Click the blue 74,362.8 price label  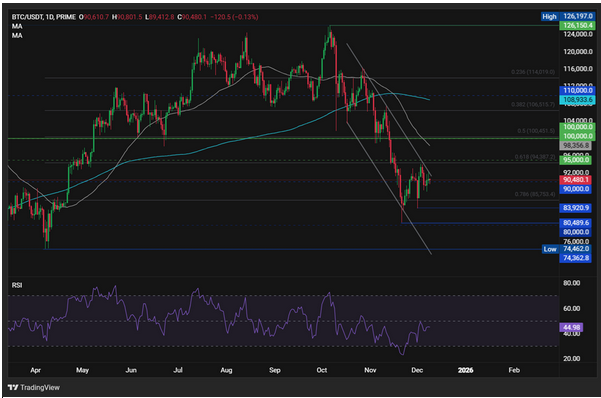(x=575, y=258)
